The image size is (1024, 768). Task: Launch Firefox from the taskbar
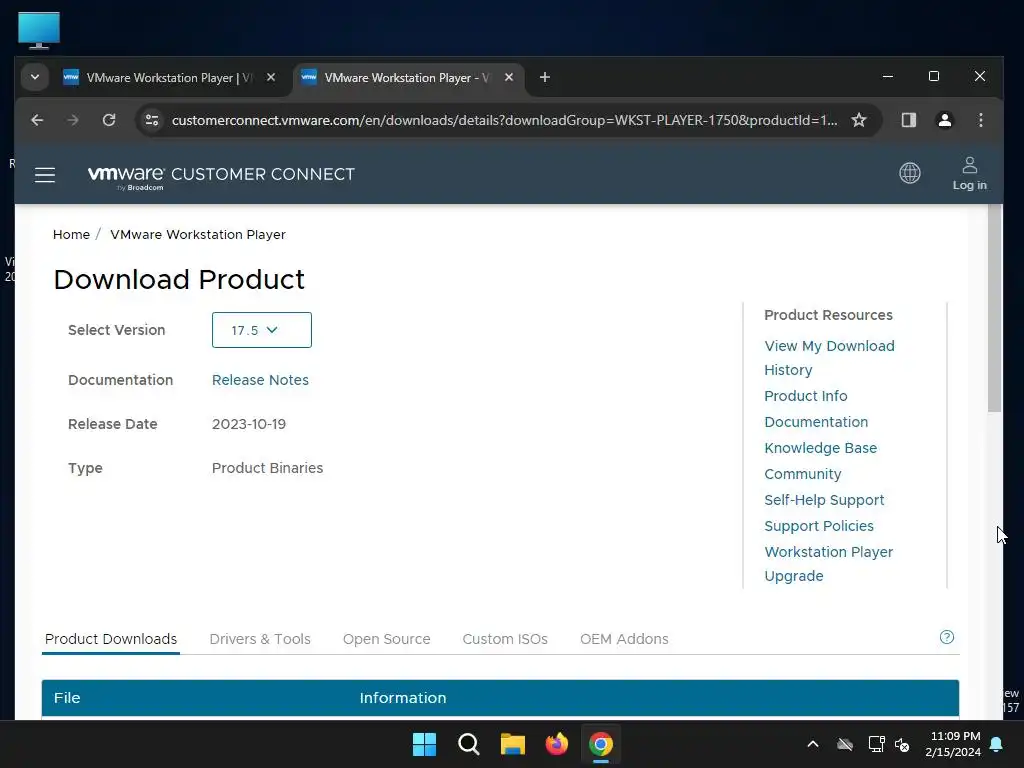pyautogui.click(x=556, y=744)
